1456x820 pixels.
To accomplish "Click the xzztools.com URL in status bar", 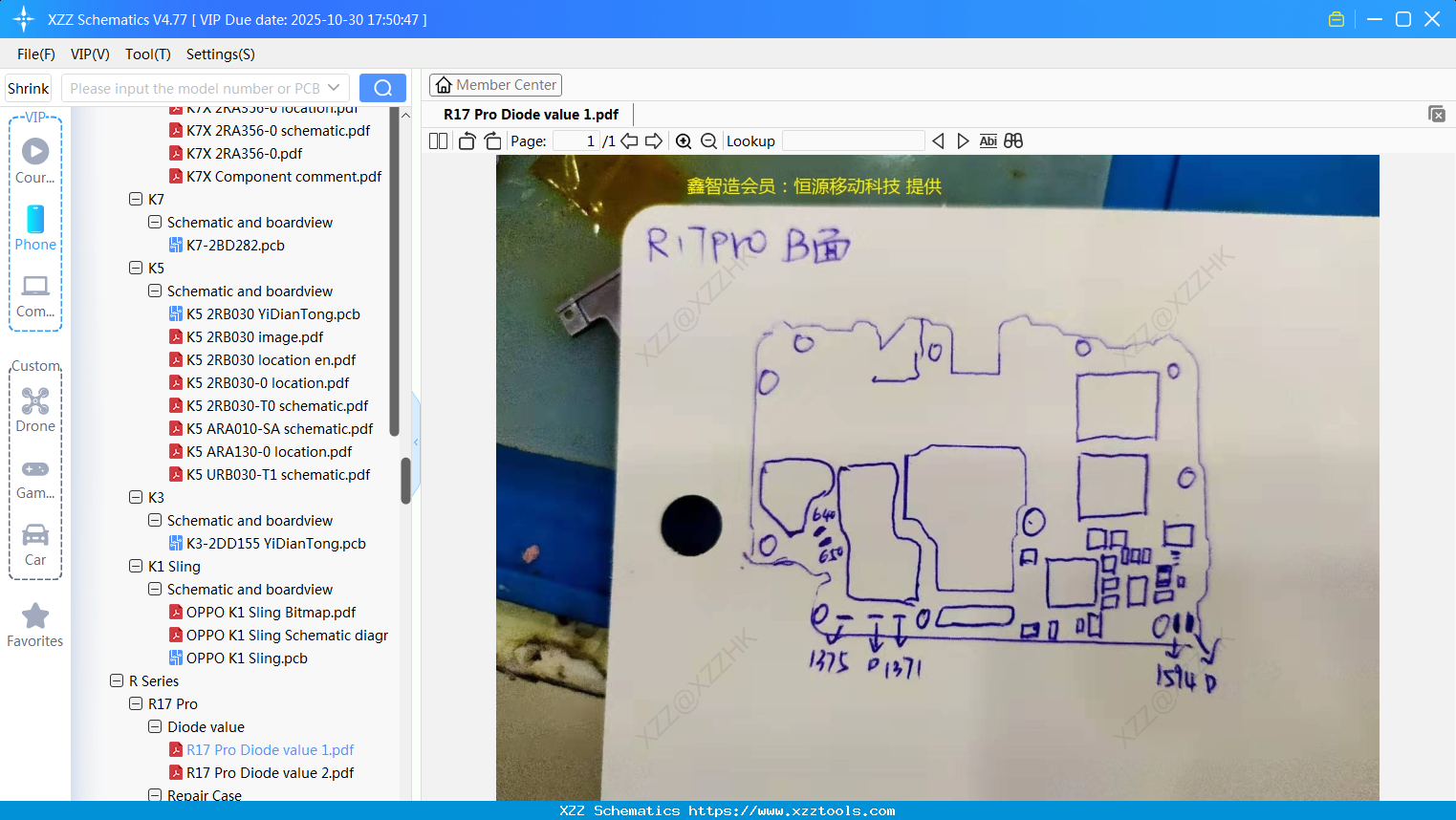I will pos(792,810).
